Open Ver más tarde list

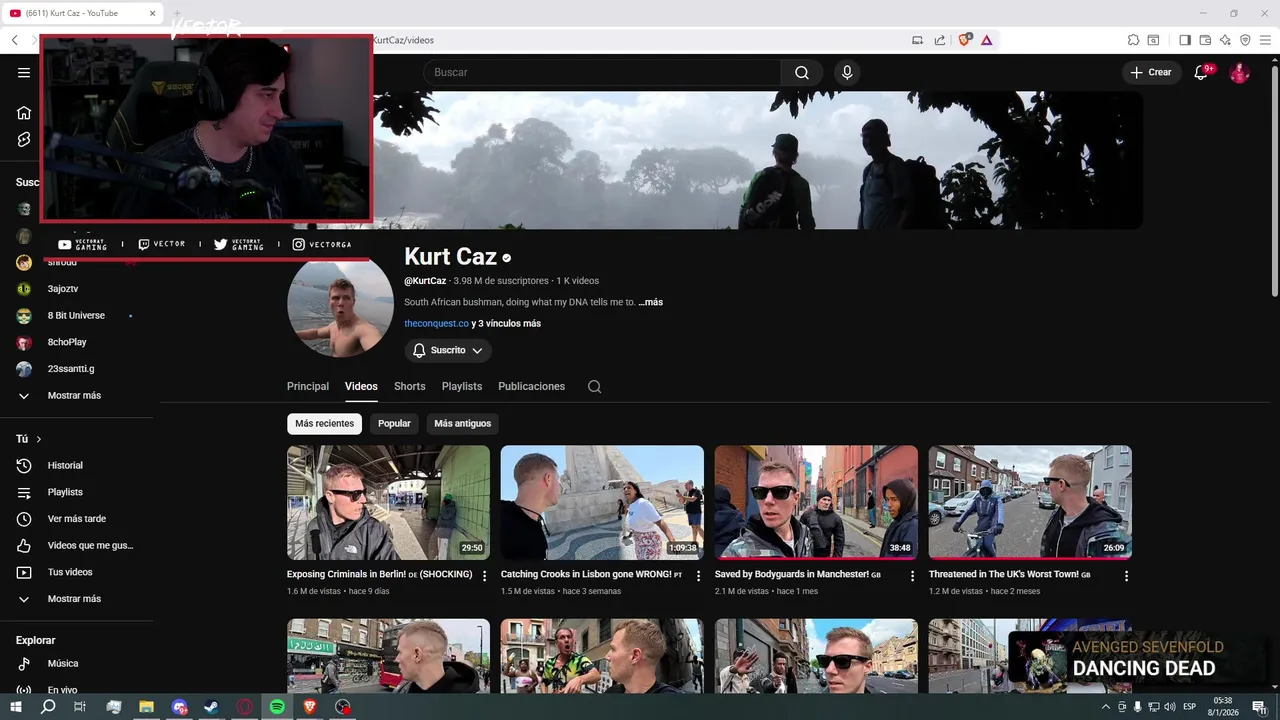pyautogui.click(x=78, y=519)
